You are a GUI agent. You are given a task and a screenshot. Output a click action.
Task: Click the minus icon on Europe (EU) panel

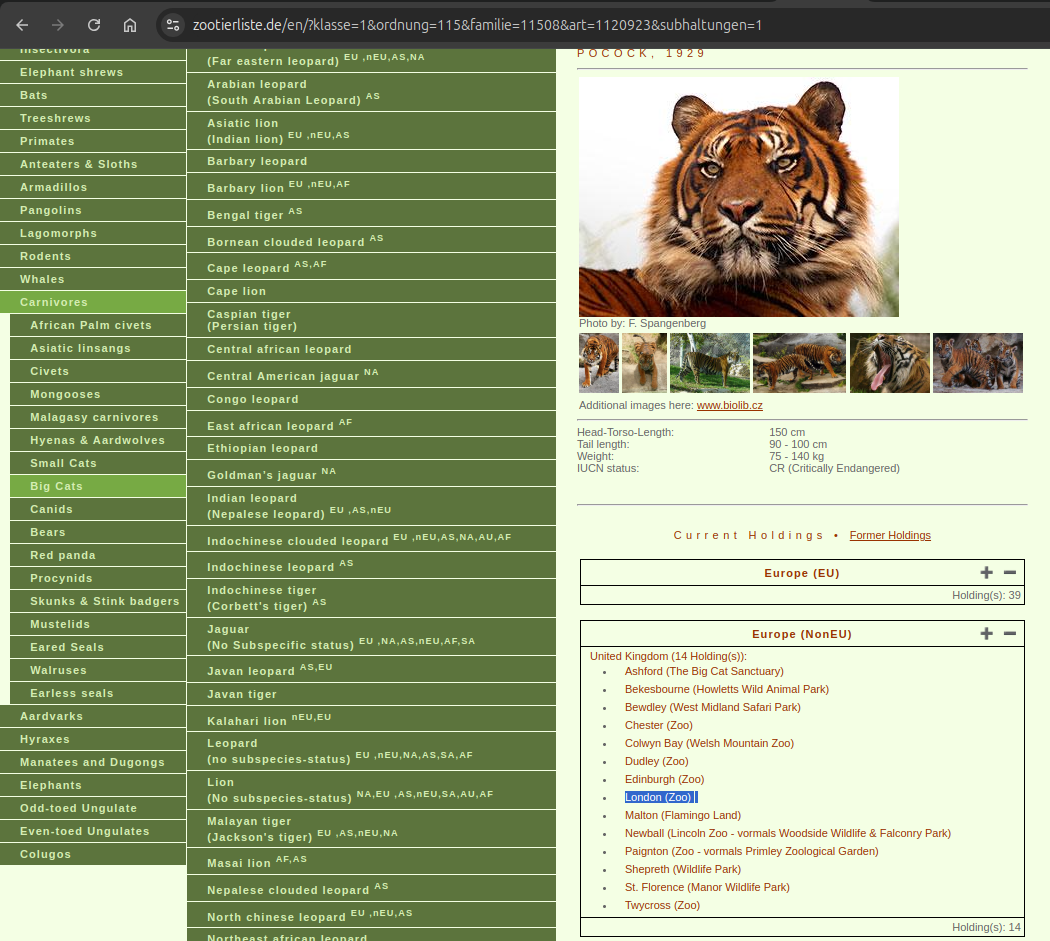[1010, 573]
